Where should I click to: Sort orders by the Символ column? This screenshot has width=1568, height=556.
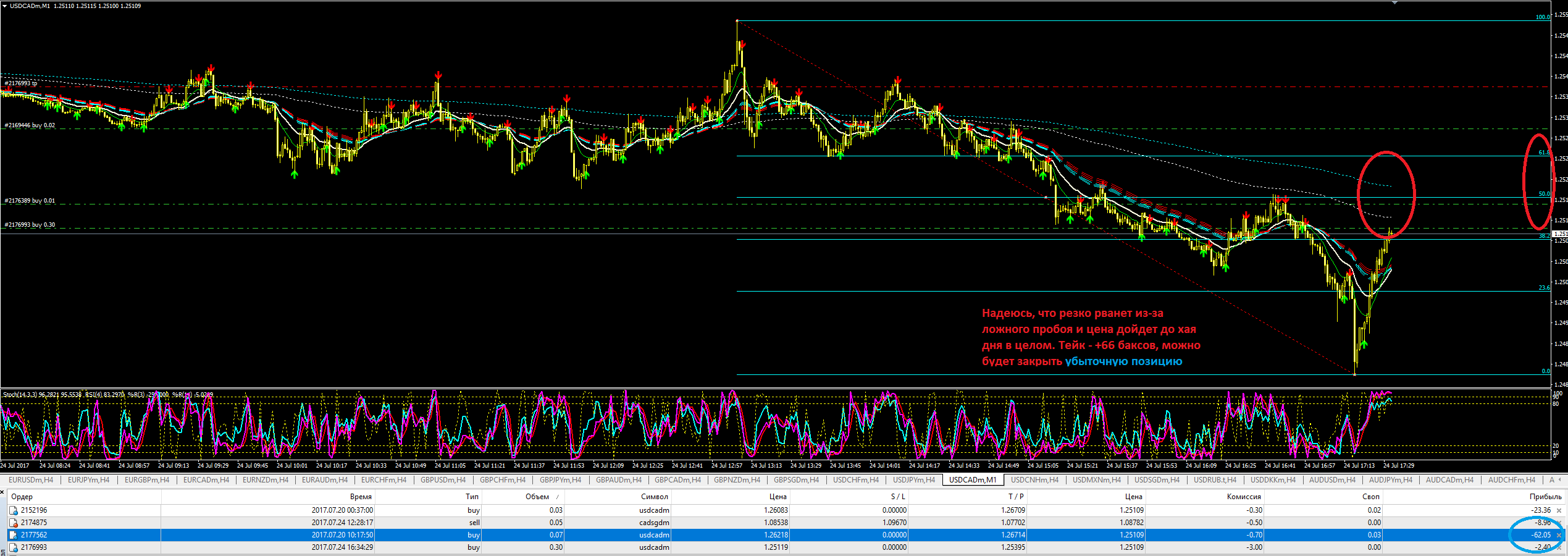pos(618,497)
